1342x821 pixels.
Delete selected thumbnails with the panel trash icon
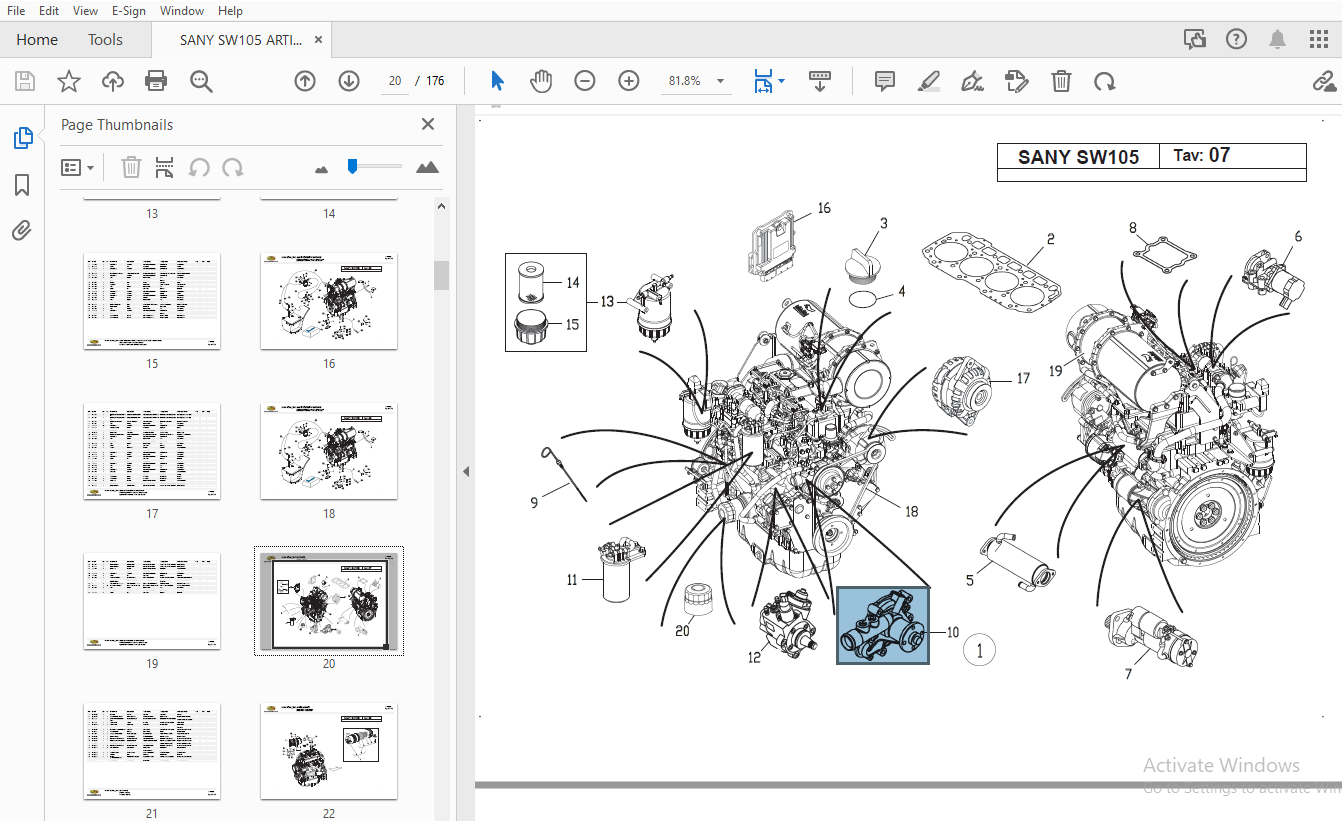pos(131,167)
